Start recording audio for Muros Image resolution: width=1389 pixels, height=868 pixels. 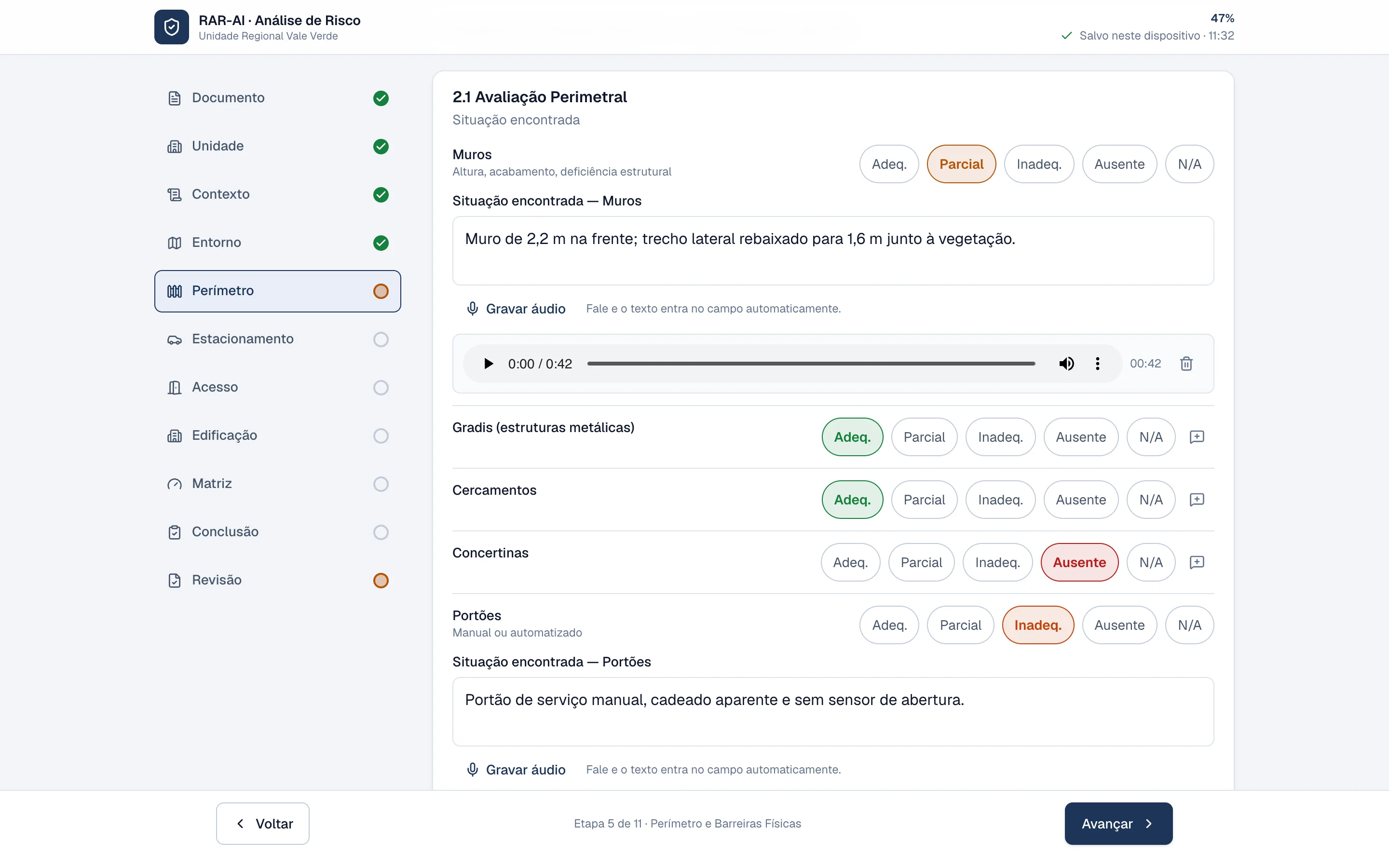[516, 309]
